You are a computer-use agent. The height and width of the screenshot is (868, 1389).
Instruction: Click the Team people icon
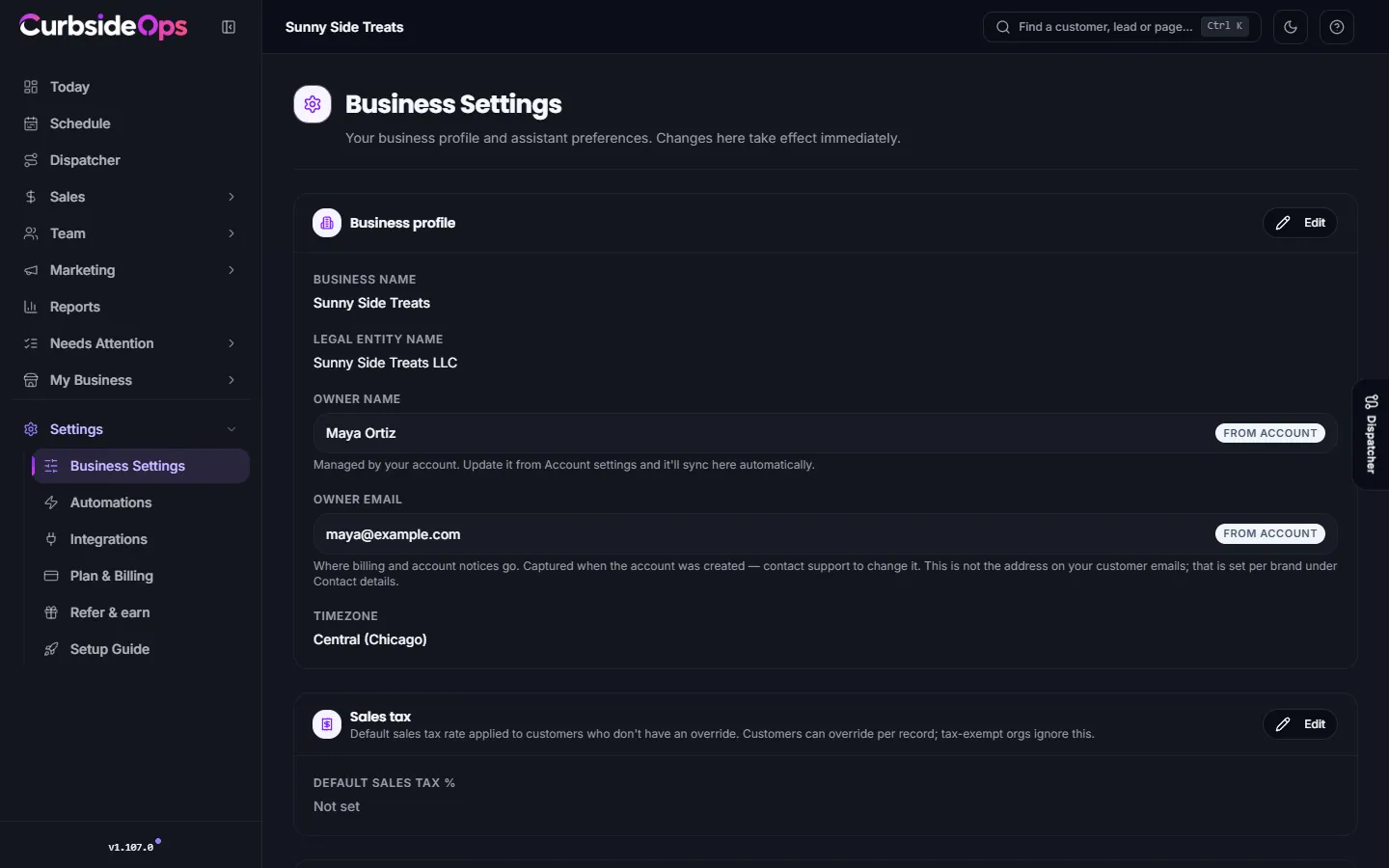31,233
